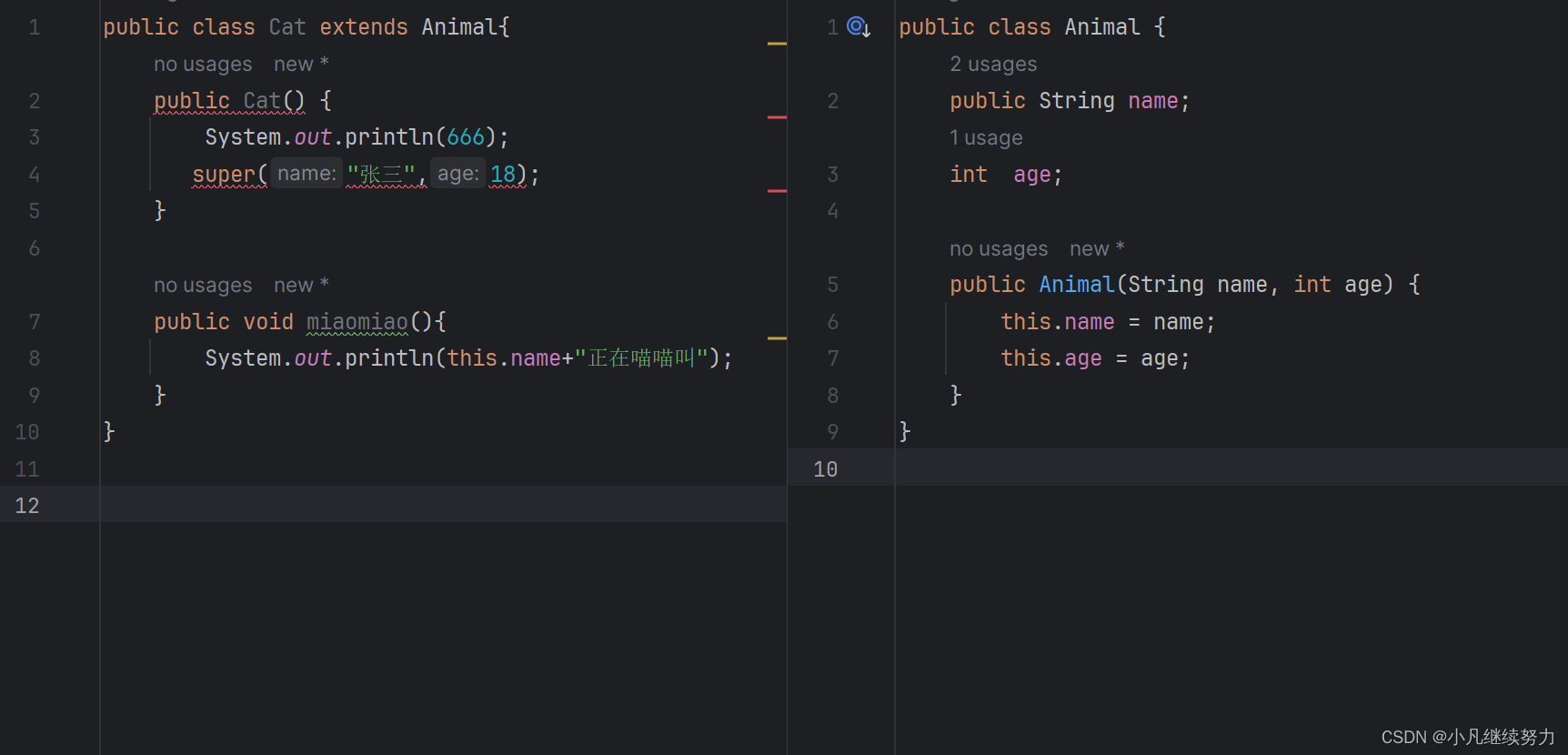This screenshot has height=755, width=1568.
Task: Click 'this.name = name;' assignment line
Action: pyautogui.click(x=1108, y=322)
